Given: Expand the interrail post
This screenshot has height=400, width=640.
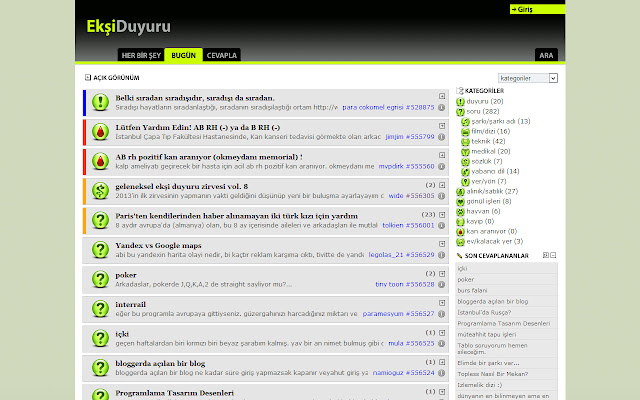Looking at the screenshot, I should point(442,303).
